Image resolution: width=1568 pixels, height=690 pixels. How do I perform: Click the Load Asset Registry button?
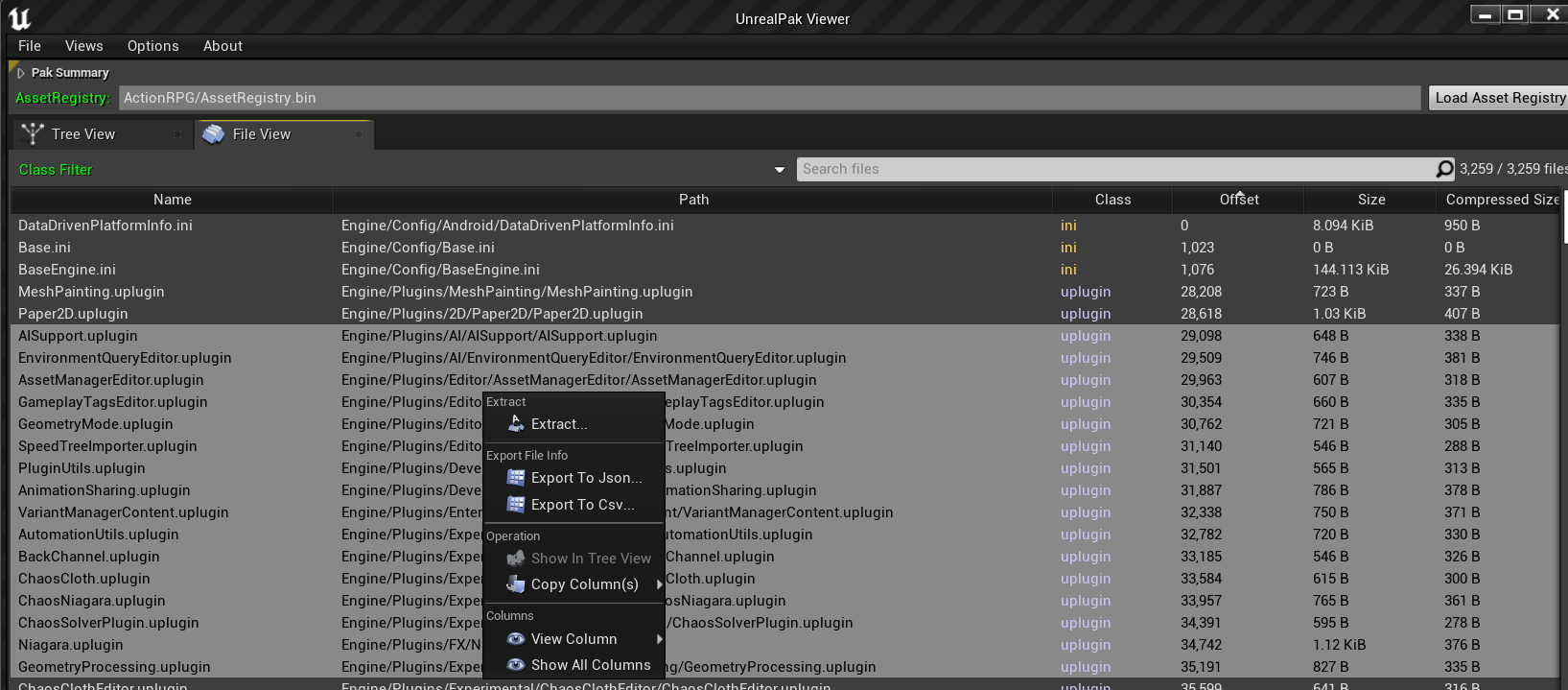coord(1500,97)
